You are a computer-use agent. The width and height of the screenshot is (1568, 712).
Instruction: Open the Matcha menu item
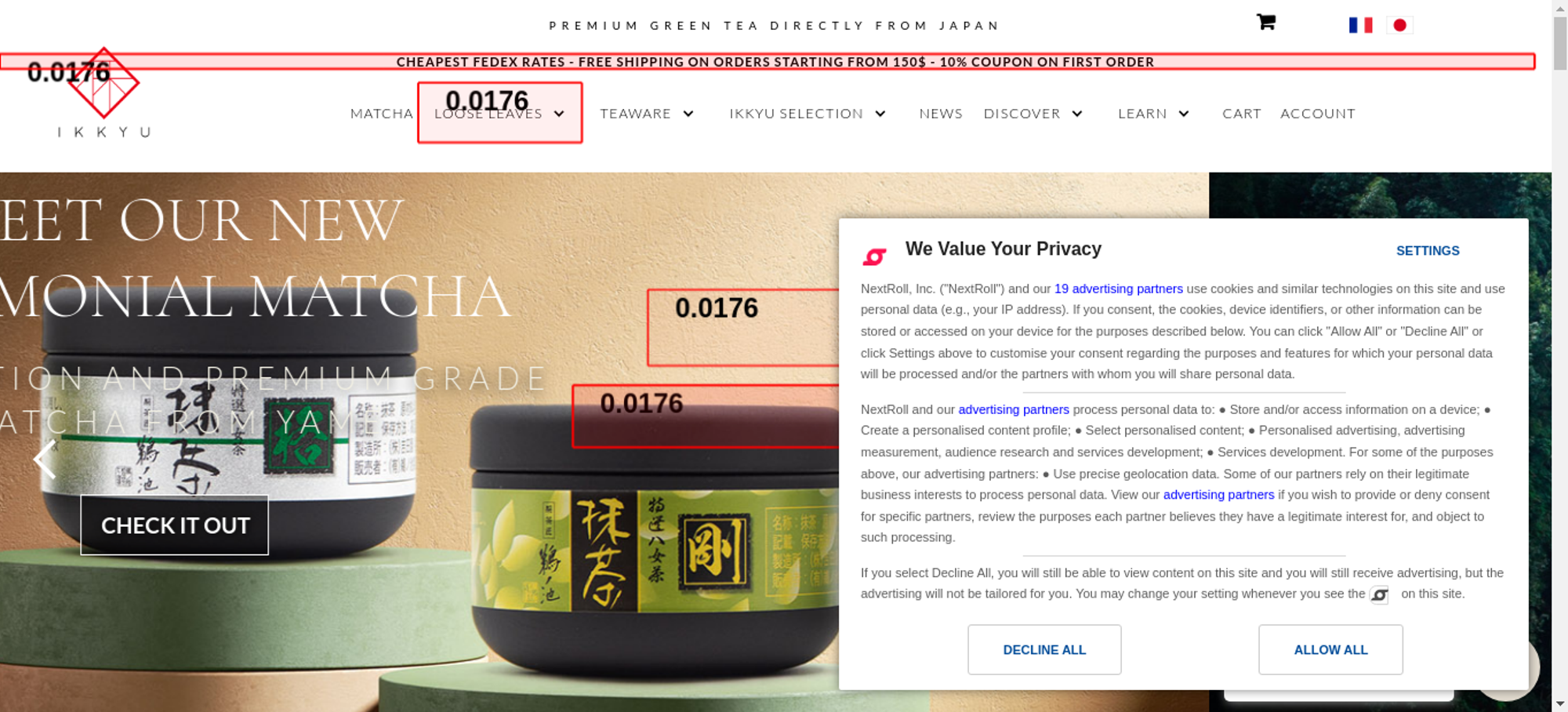click(382, 114)
